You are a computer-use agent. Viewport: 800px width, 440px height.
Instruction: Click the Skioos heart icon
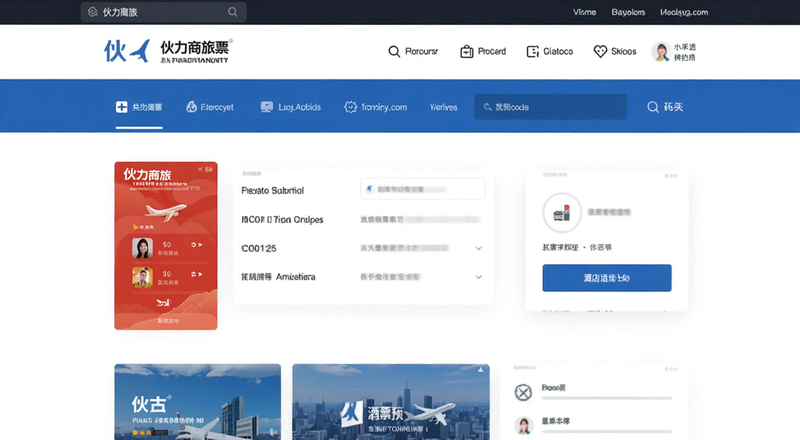pyautogui.click(x=600, y=51)
